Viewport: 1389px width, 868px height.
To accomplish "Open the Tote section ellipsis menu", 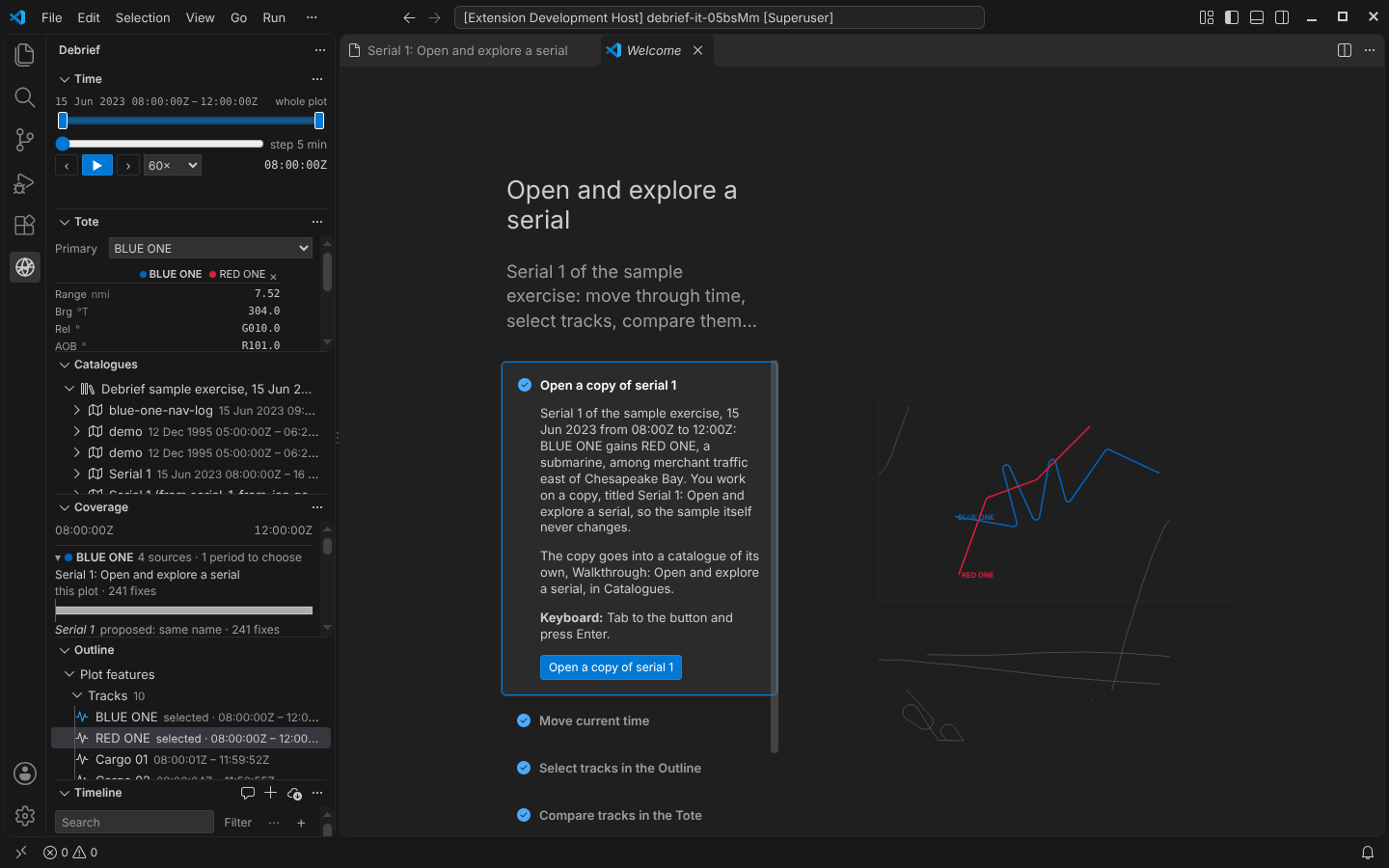I will (317, 222).
